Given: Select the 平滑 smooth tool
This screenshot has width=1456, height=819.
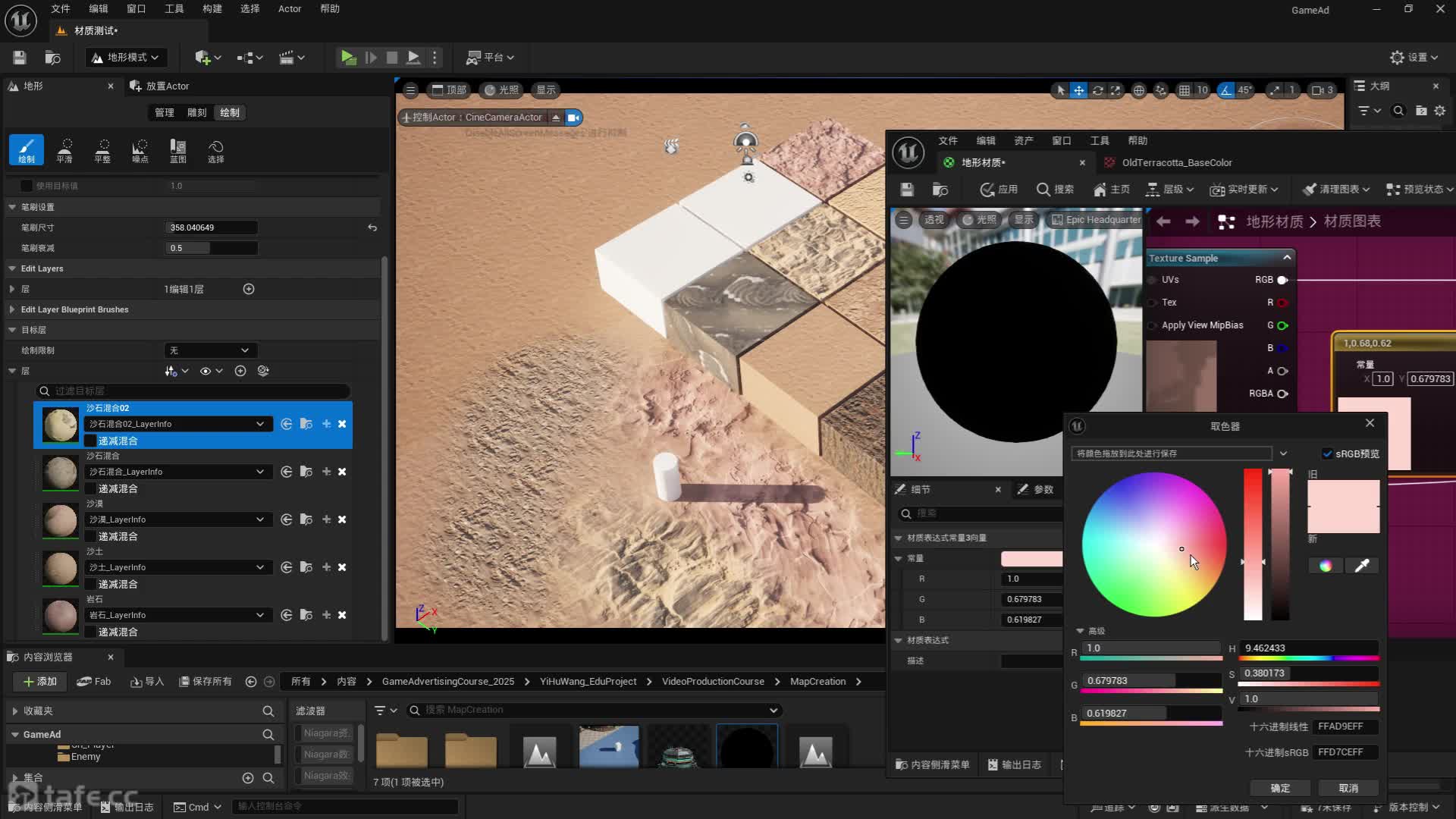Looking at the screenshot, I should pos(64,149).
